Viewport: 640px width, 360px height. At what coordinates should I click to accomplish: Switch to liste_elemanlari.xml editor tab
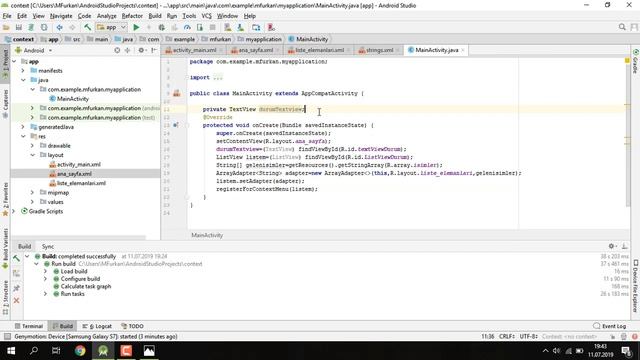(319, 50)
